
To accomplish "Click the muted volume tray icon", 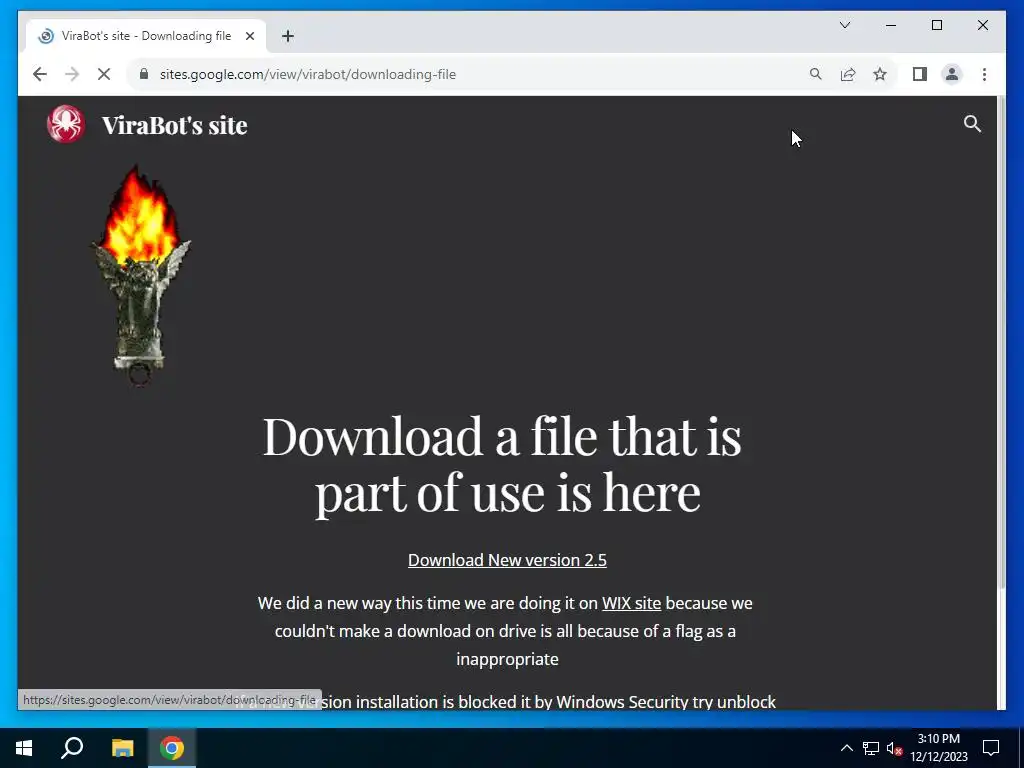I will (894, 748).
